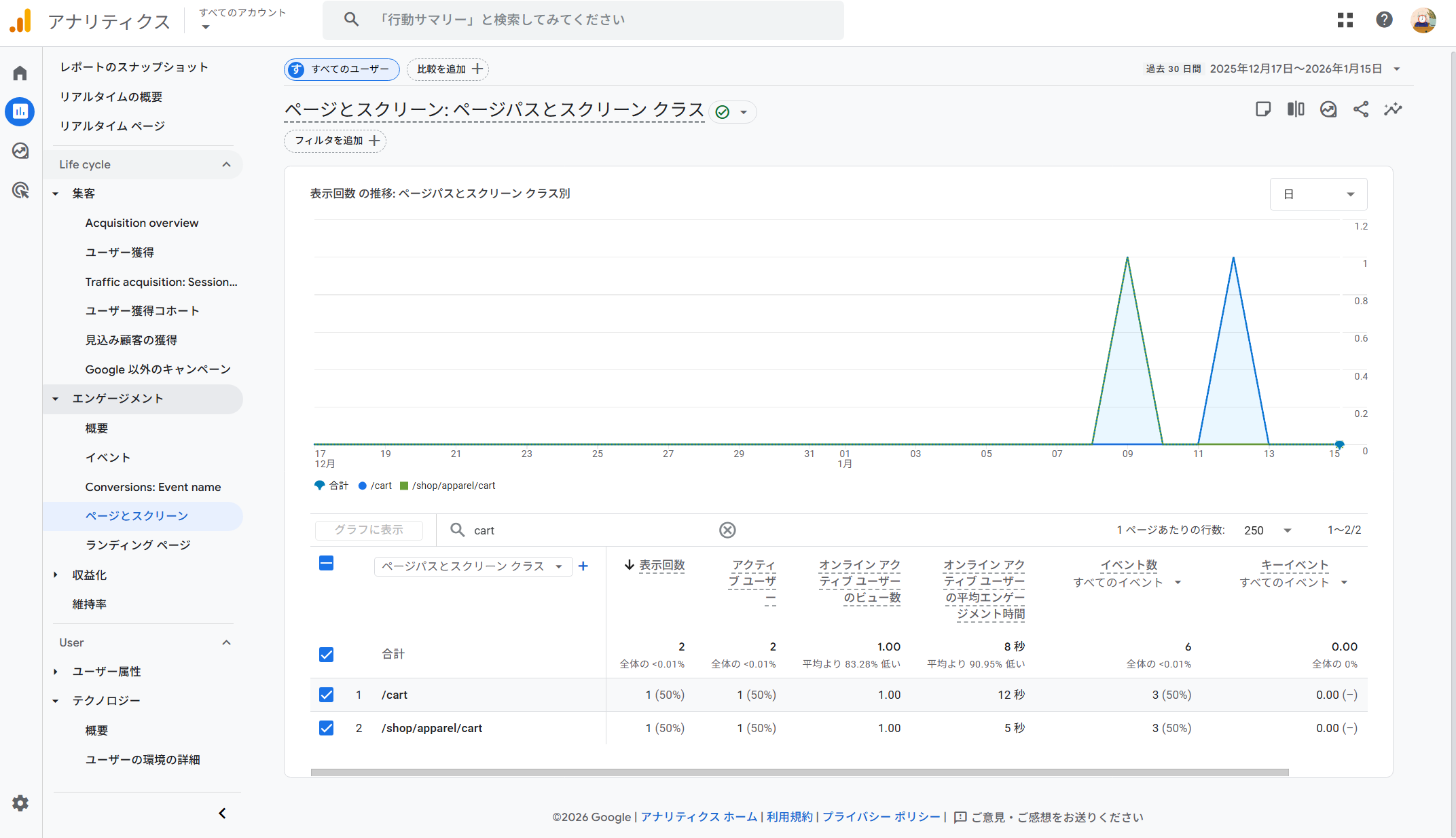1456x838 pixels.
Task: Uncheck the /cart row checkbox
Action: (x=326, y=695)
